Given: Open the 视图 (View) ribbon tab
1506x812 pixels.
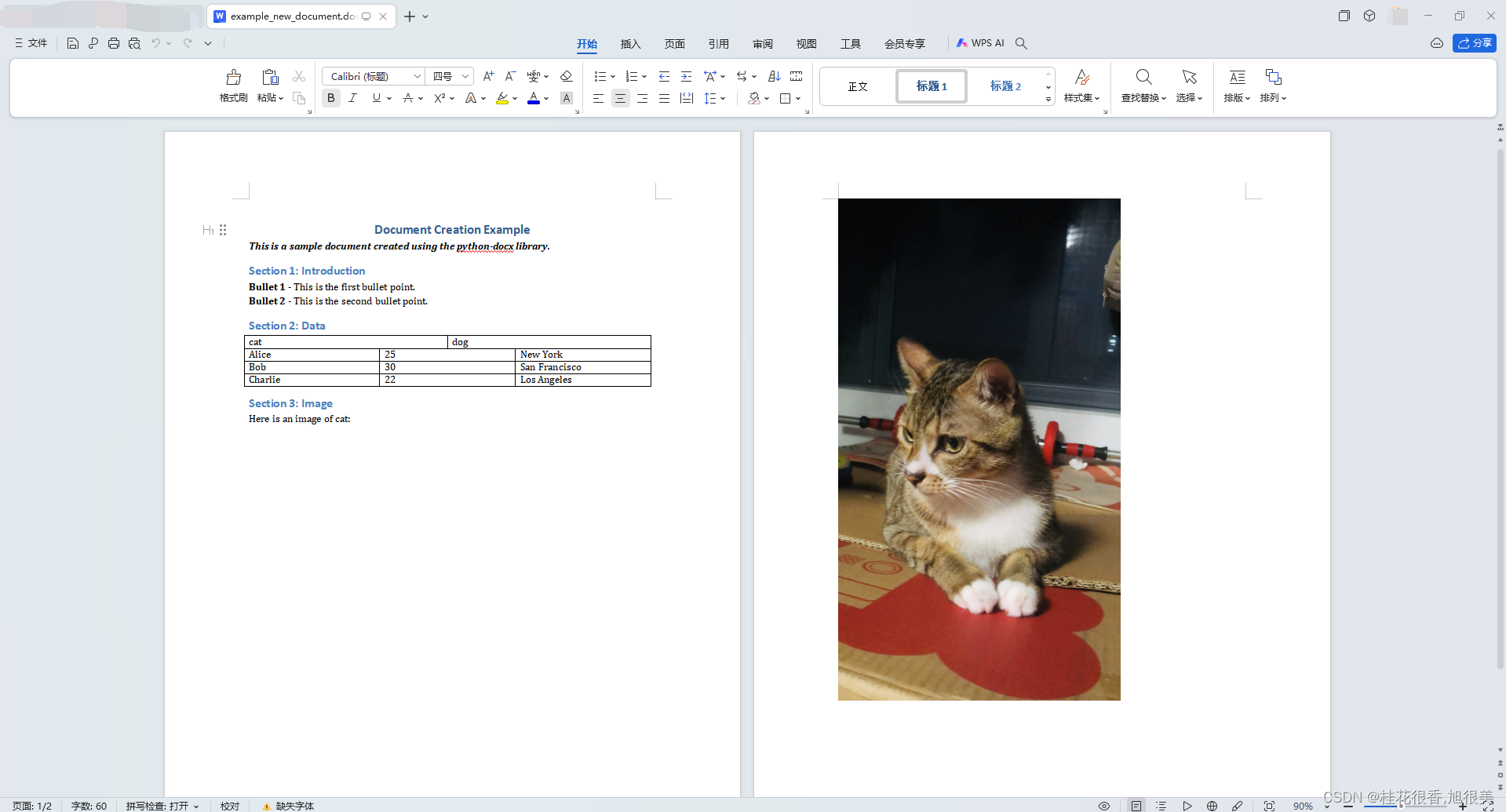Looking at the screenshot, I should point(807,44).
